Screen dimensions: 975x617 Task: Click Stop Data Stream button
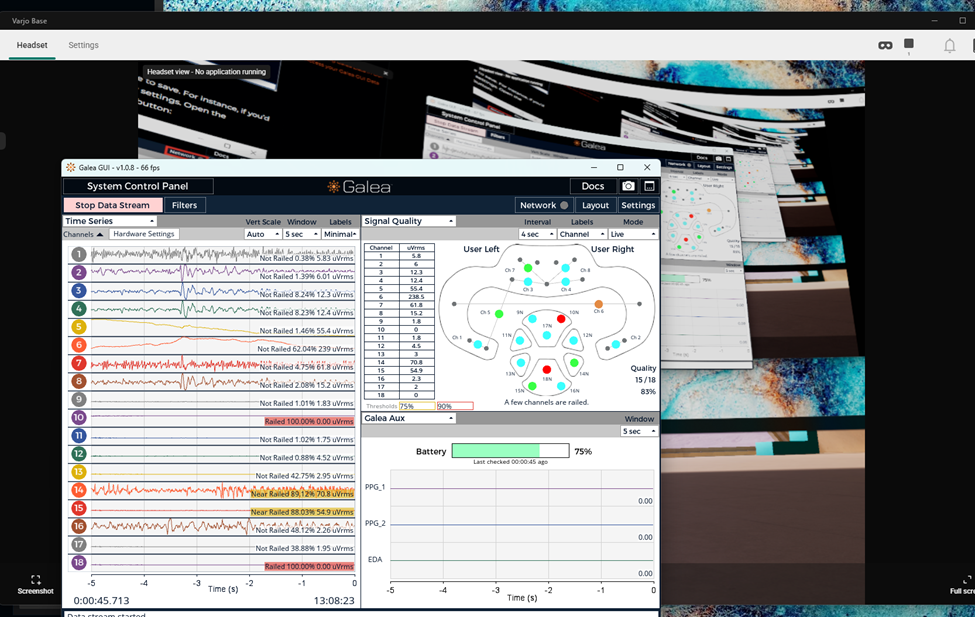pos(113,205)
